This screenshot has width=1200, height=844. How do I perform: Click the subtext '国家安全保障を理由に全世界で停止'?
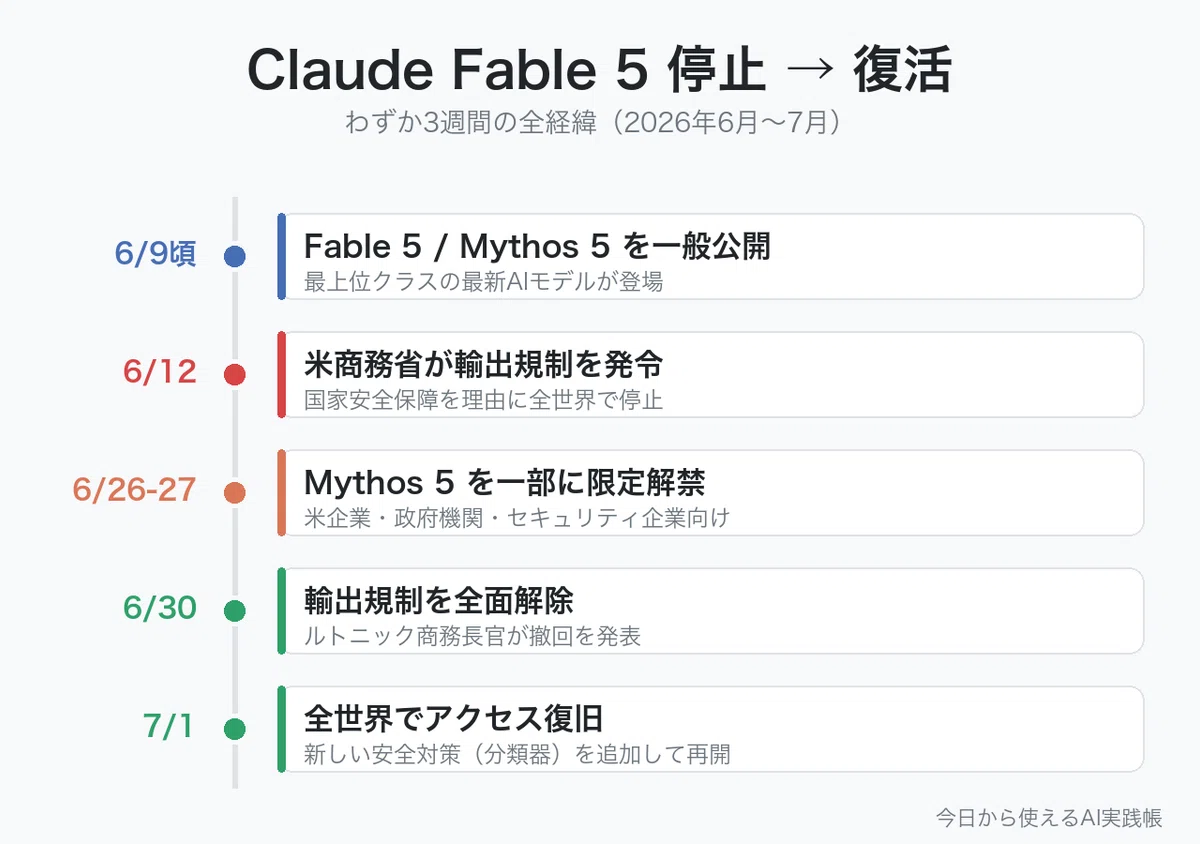483,400
